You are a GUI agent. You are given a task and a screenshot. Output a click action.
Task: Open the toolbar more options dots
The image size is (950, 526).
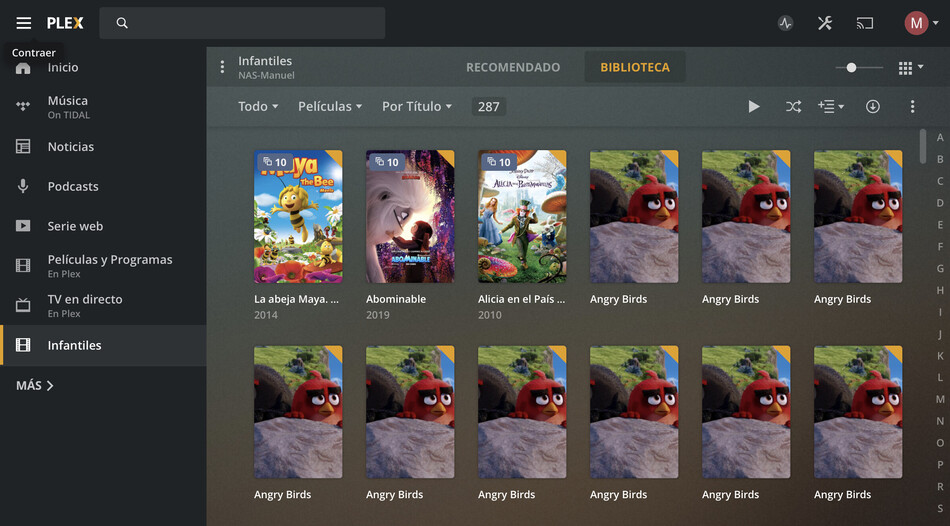tap(912, 107)
